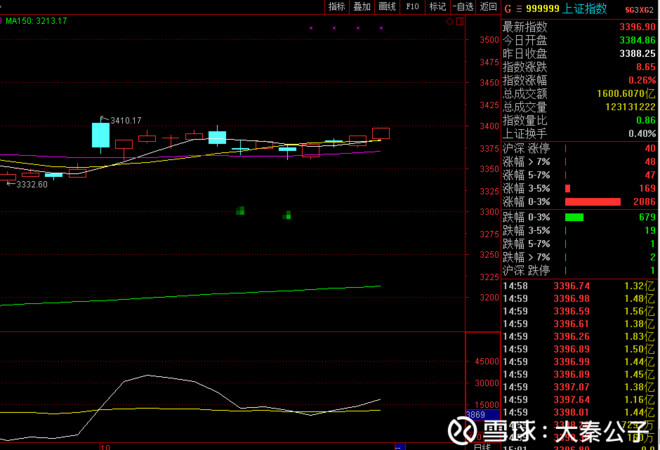Image resolution: width=660 pixels, height=450 pixels.
Task: Click the SG3XG2 tag label
Action: coord(639,10)
